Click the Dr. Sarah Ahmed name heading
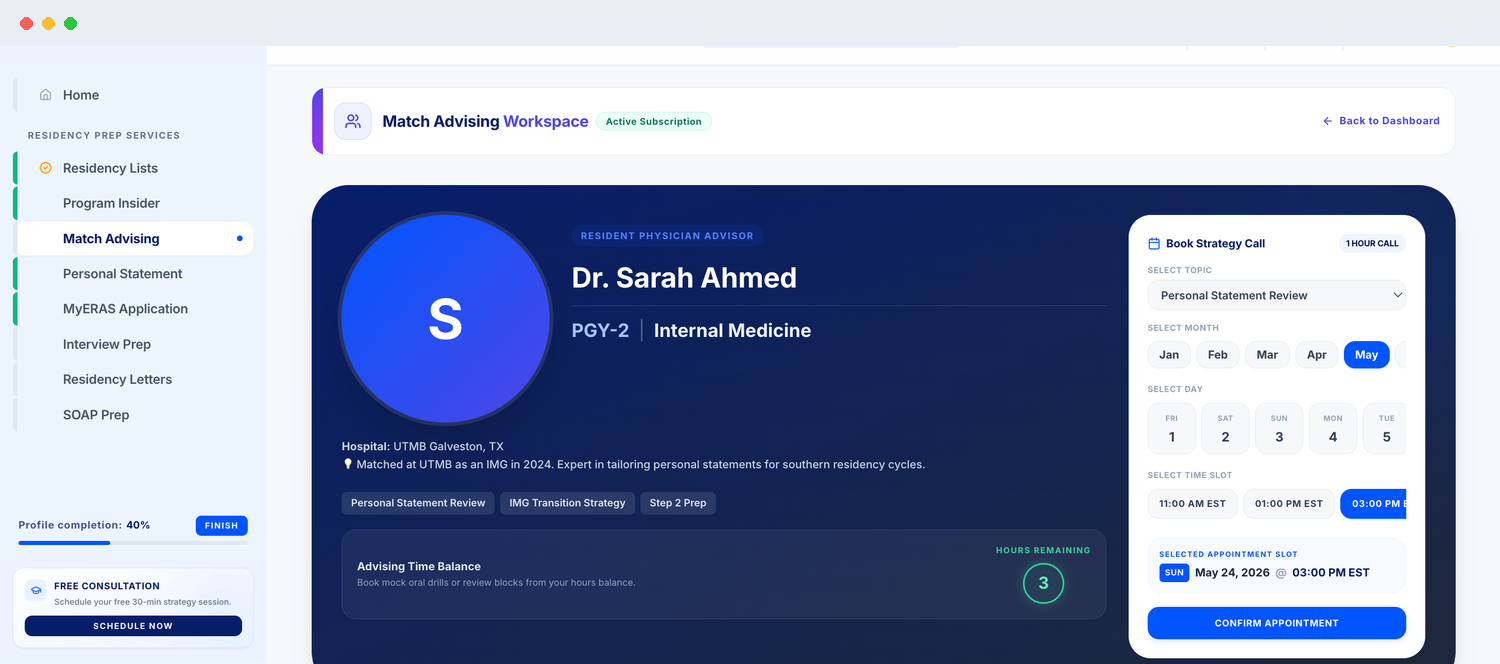 click(684, 277)
